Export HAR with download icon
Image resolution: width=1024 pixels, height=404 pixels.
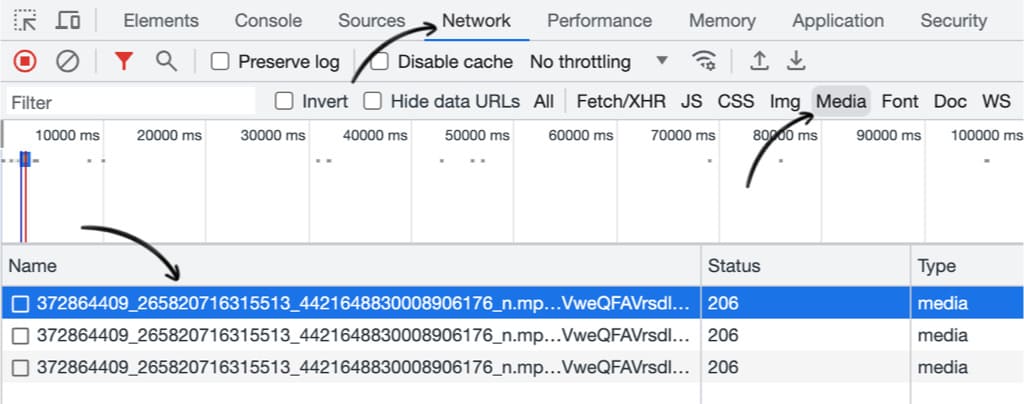[795, 61]
